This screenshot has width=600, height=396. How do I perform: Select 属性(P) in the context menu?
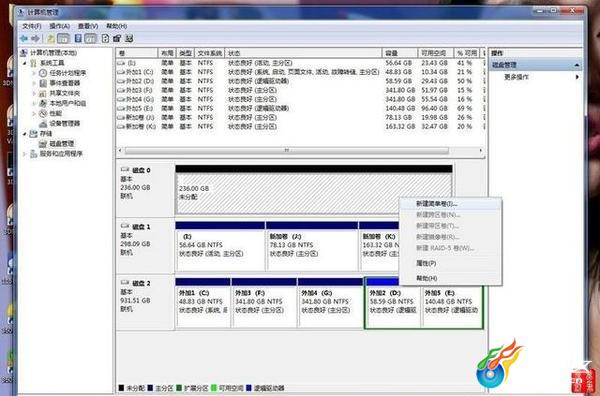(x=426, y=264)
